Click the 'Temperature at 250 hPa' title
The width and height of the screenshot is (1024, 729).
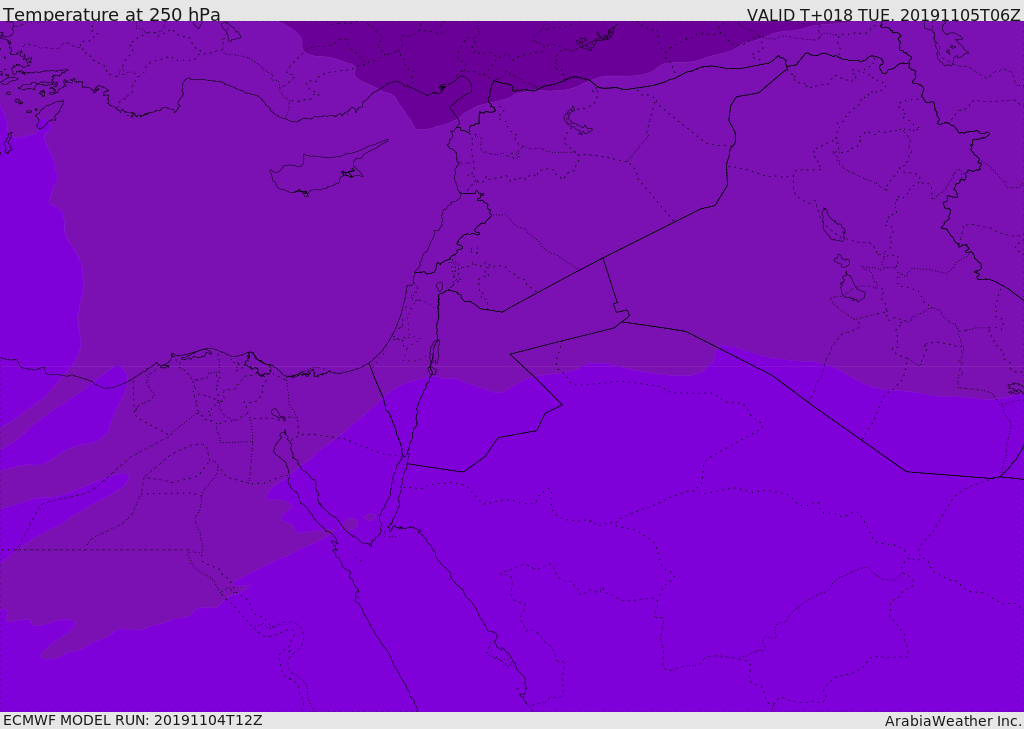tap(112, 14)
